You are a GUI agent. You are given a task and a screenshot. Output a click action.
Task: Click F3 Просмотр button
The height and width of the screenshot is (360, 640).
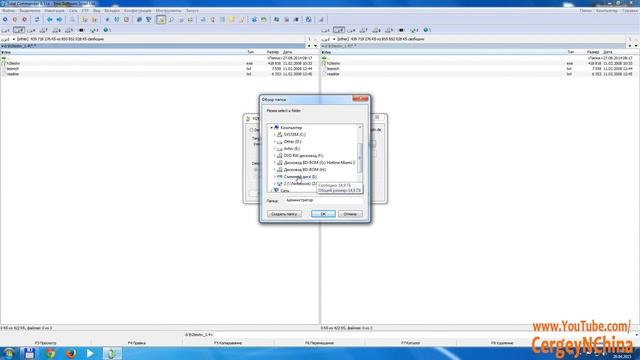pyautogui.click(x=45, y=343)
